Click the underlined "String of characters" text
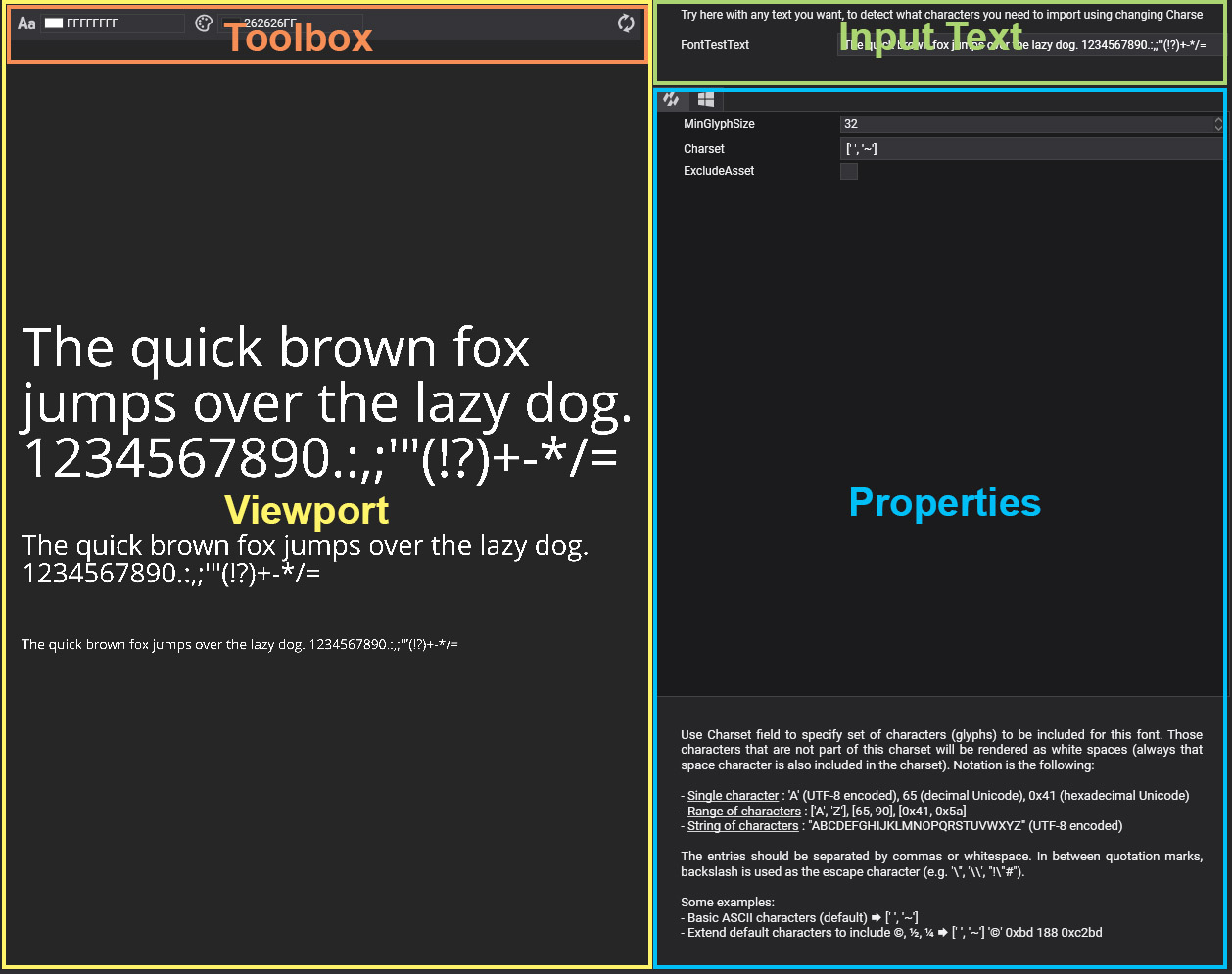The width and height of the screenshot is (1232, 974). [x=742, y=826]
